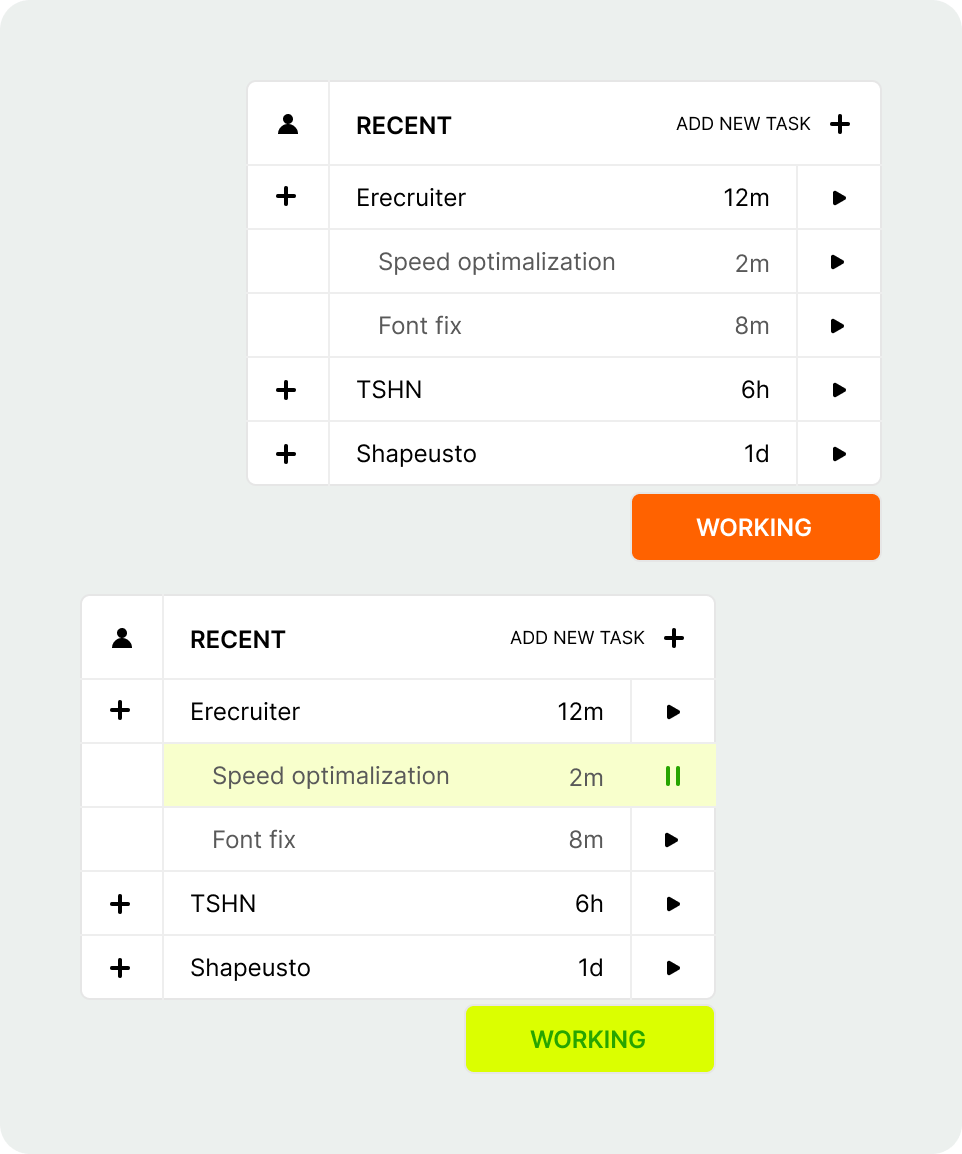This screenshot has height=1154, width=962.
Task: Select the RECENT heading in bottom panel
Action: coord(238,640)
